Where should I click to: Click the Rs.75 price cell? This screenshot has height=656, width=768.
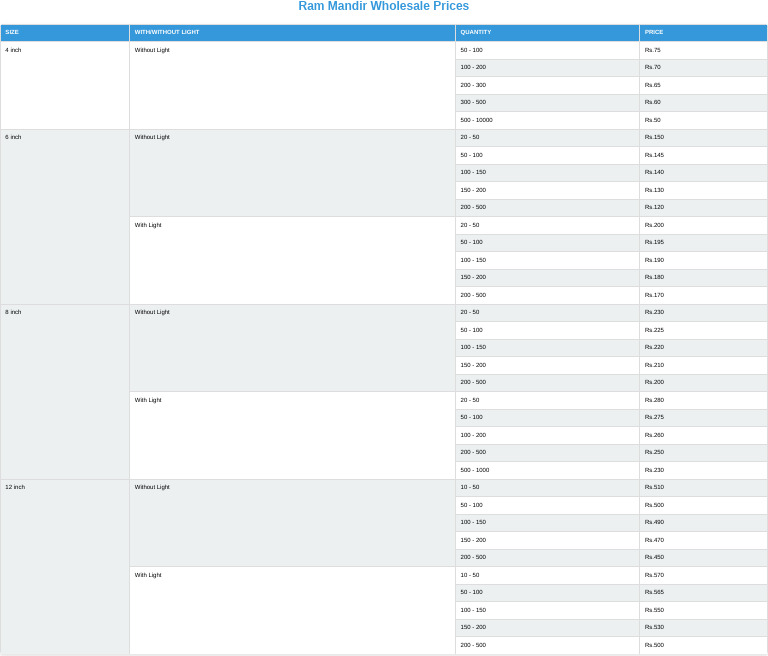point(703,50)
